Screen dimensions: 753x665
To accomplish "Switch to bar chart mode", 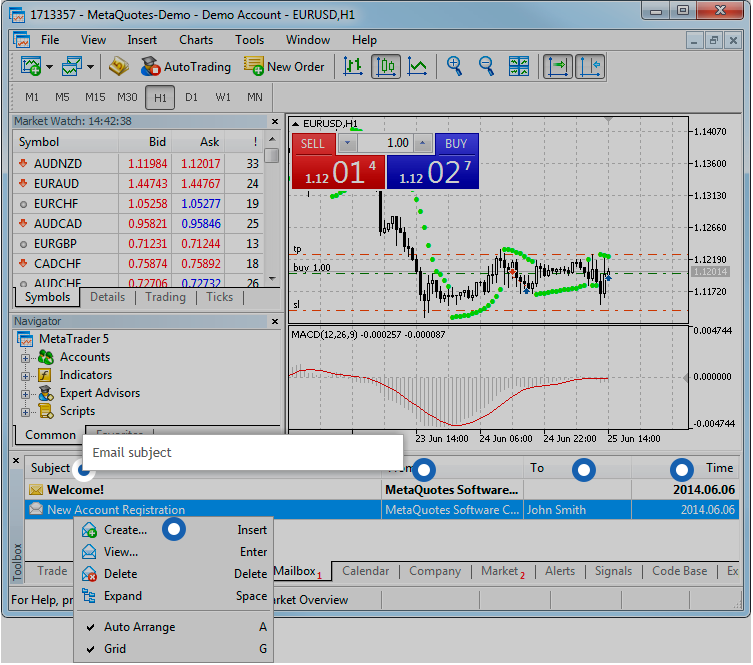I will (353, 66).
